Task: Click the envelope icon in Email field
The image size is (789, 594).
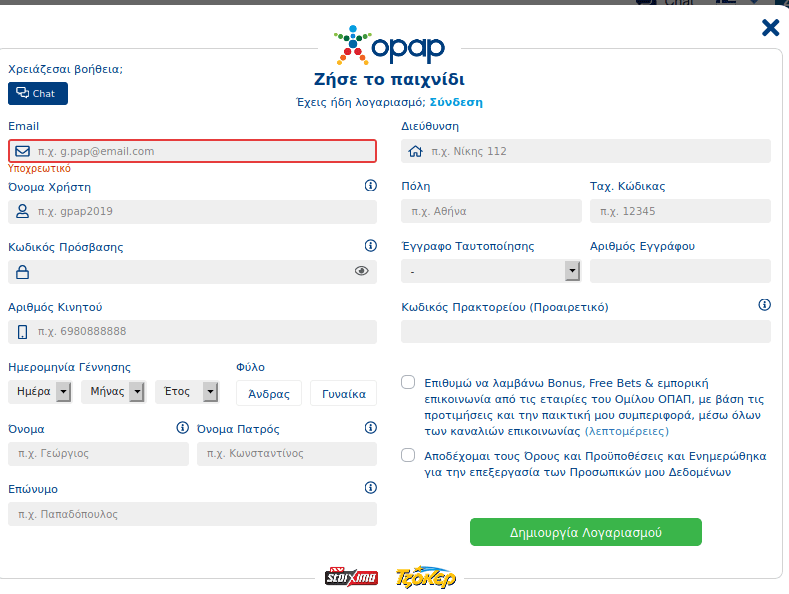Action: tap(23, 151)
